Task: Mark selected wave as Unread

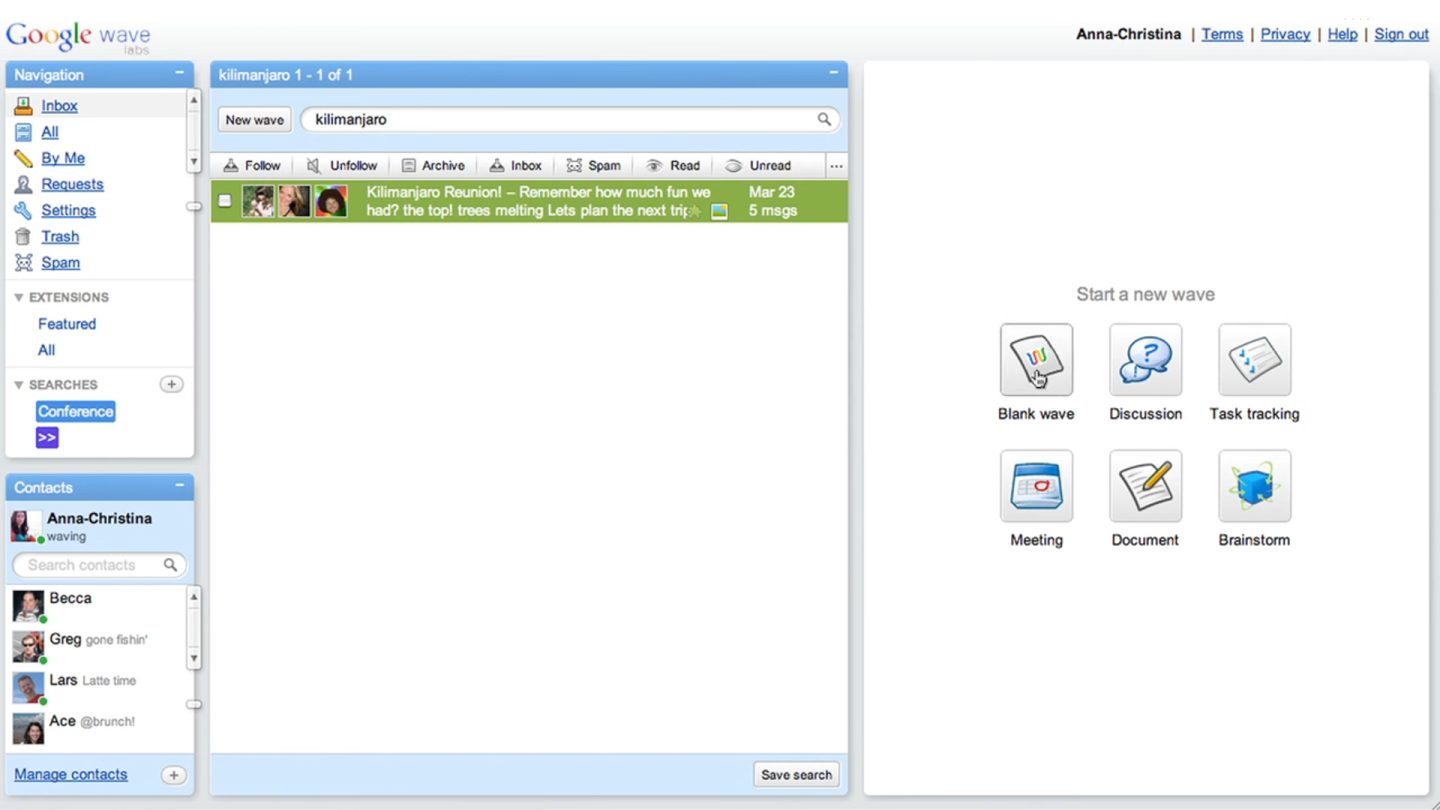Action: click(758, 166)
